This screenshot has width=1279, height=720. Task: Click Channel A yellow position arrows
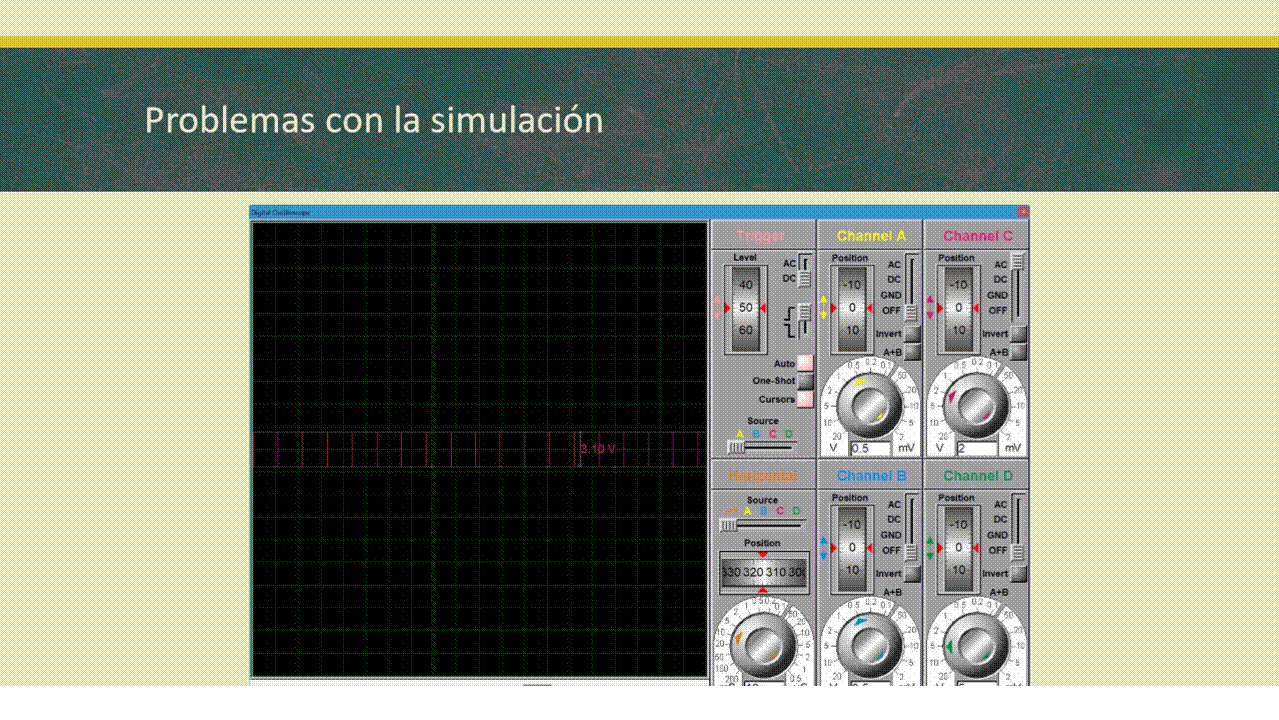coord(823,308)
